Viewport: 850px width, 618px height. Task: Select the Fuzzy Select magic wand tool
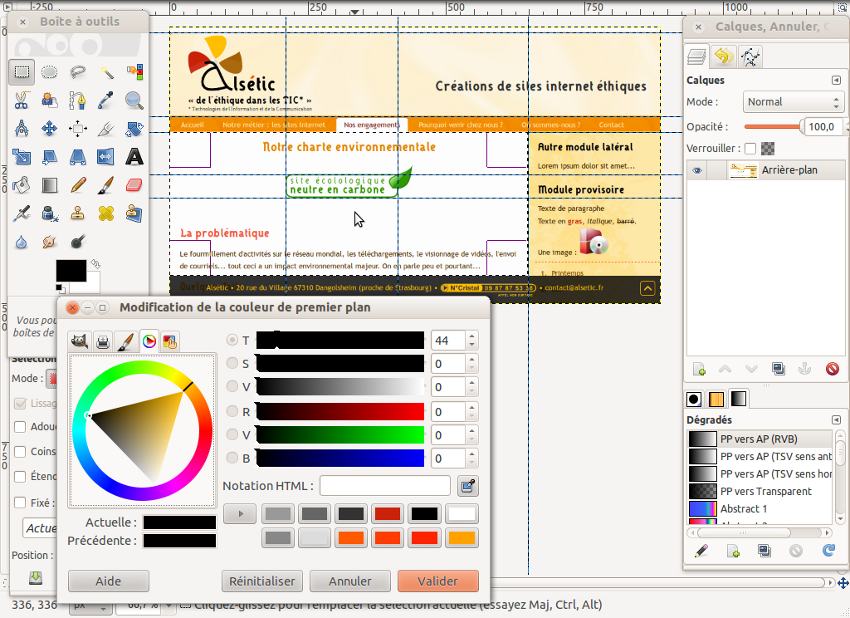pyautogui.click(x=106, y=72)
